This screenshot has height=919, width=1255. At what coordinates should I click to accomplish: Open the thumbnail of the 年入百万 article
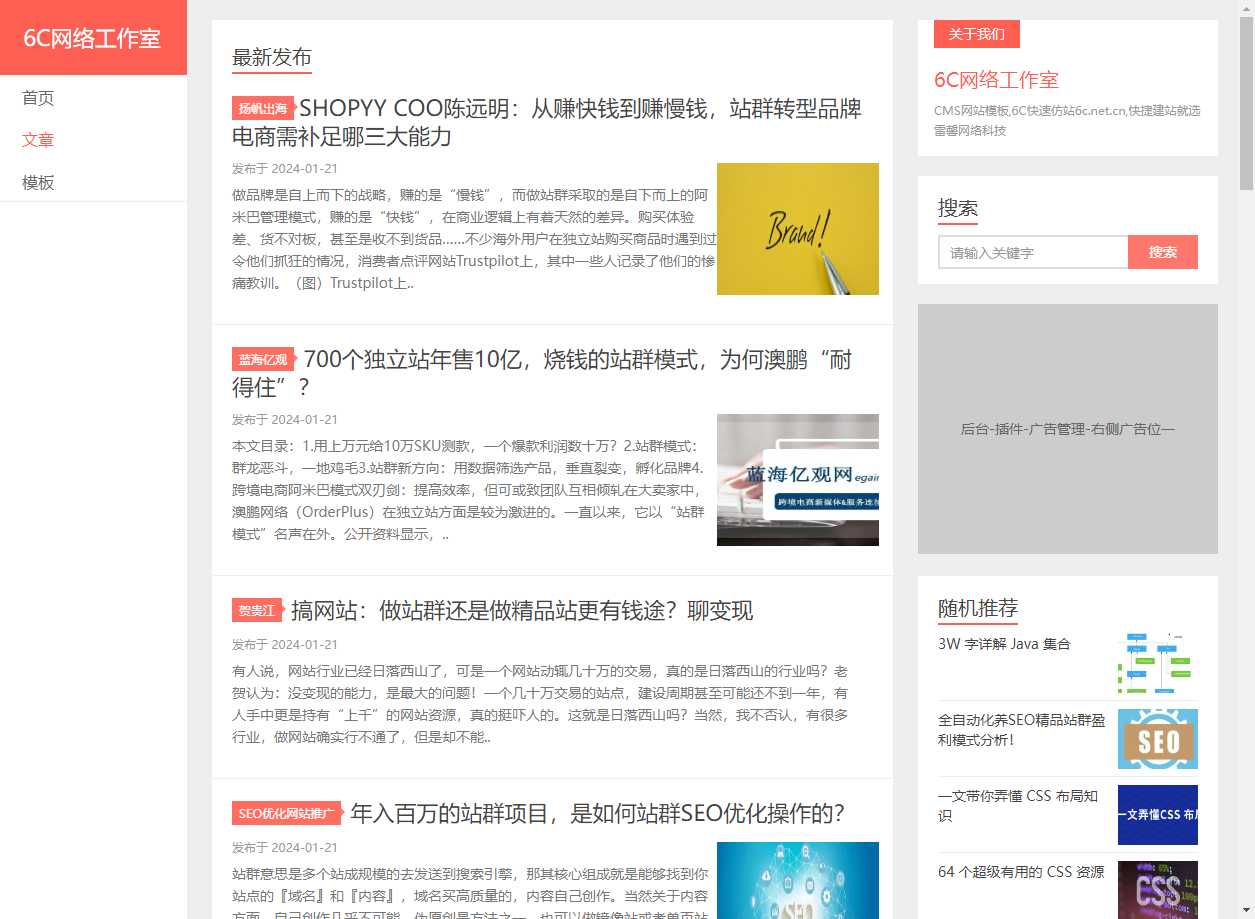(x=798, y=880)
